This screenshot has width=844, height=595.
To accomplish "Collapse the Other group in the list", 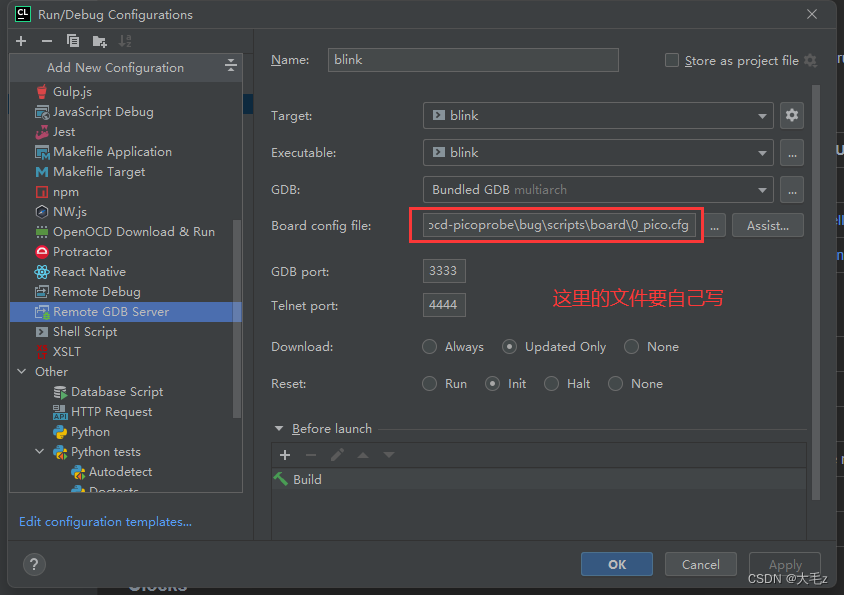I will coord(22,371).
